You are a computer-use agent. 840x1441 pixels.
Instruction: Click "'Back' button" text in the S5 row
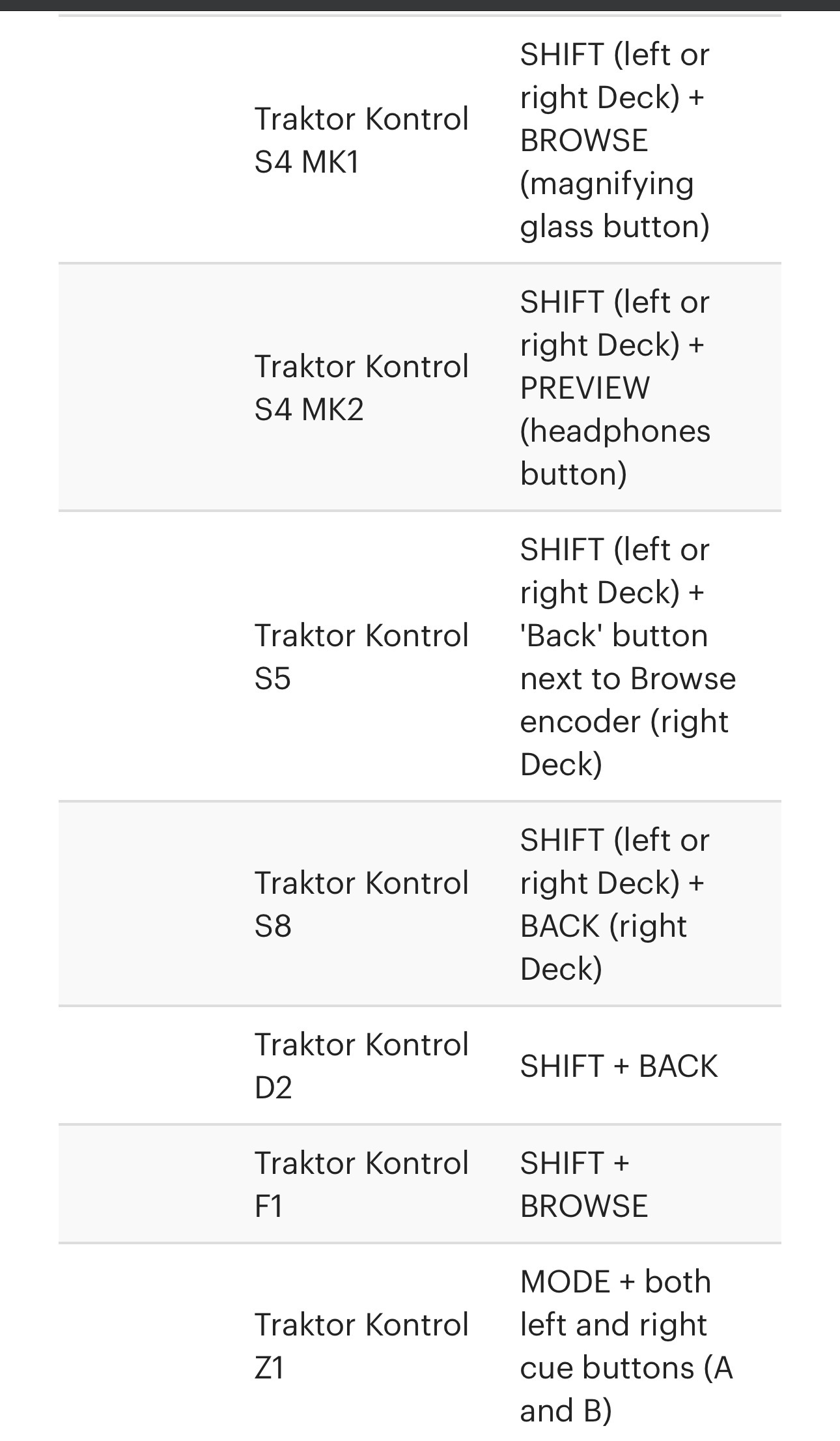[613, 636]
